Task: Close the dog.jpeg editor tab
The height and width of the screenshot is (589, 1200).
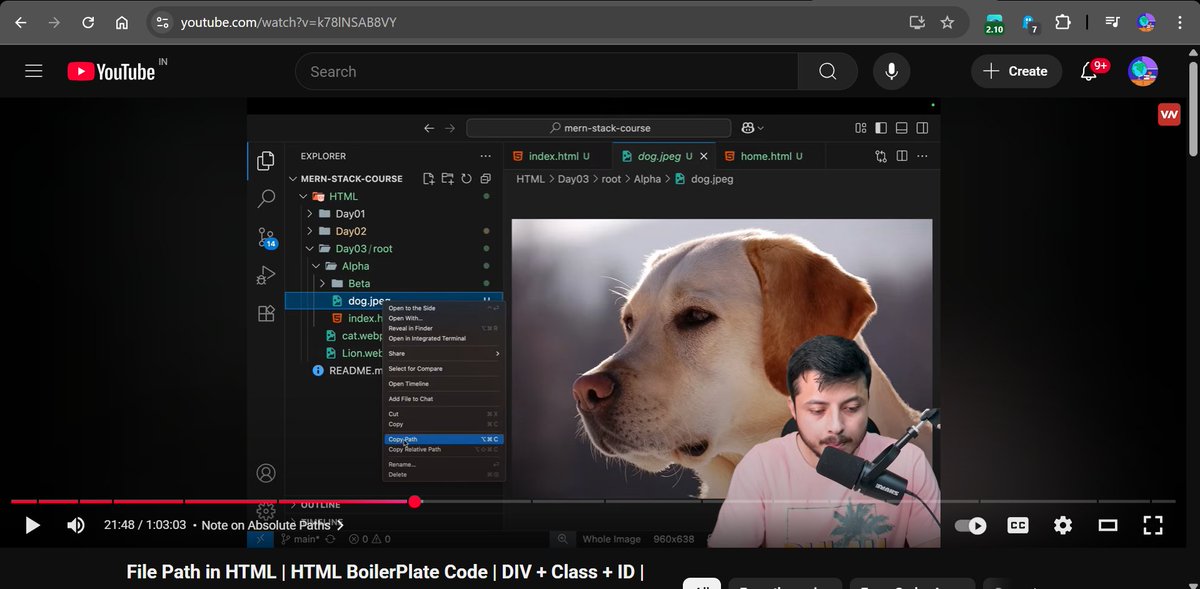Action: coord(704,156)
